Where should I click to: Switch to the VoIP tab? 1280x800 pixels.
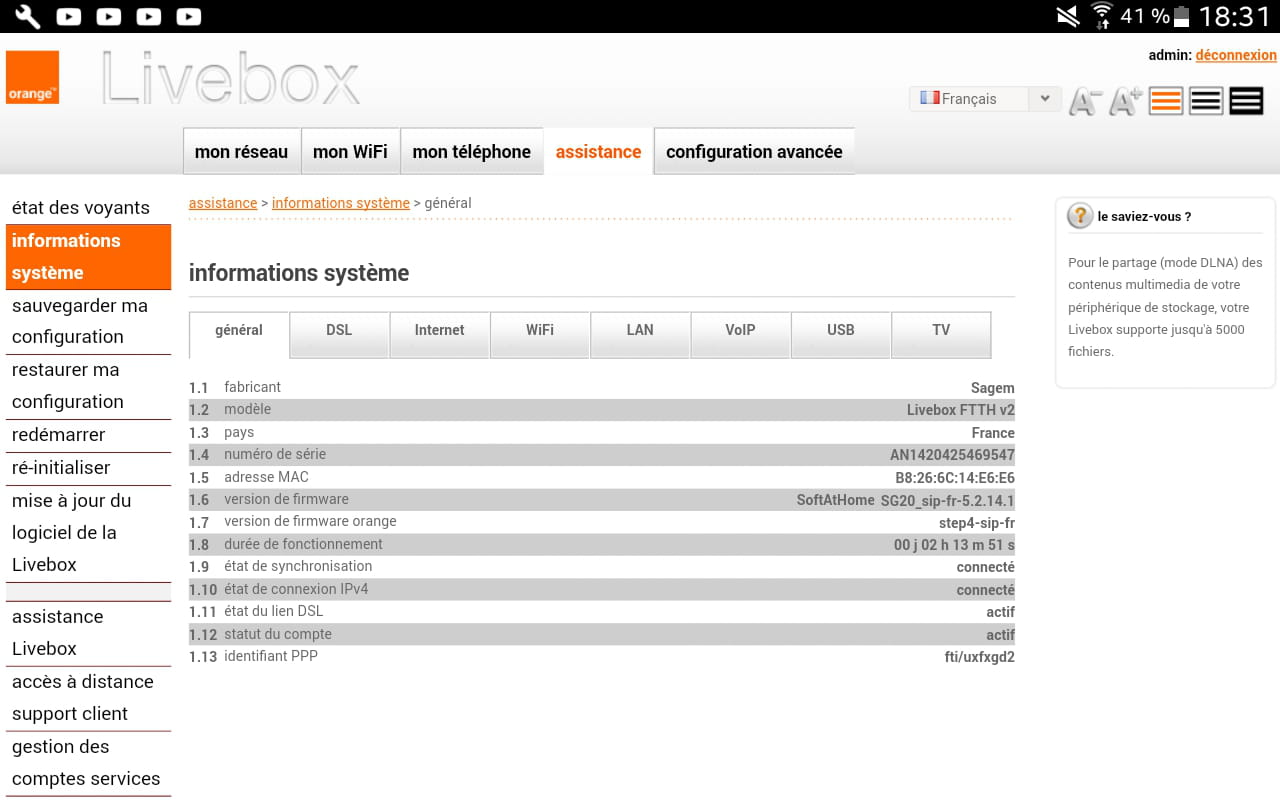point(740,334)
